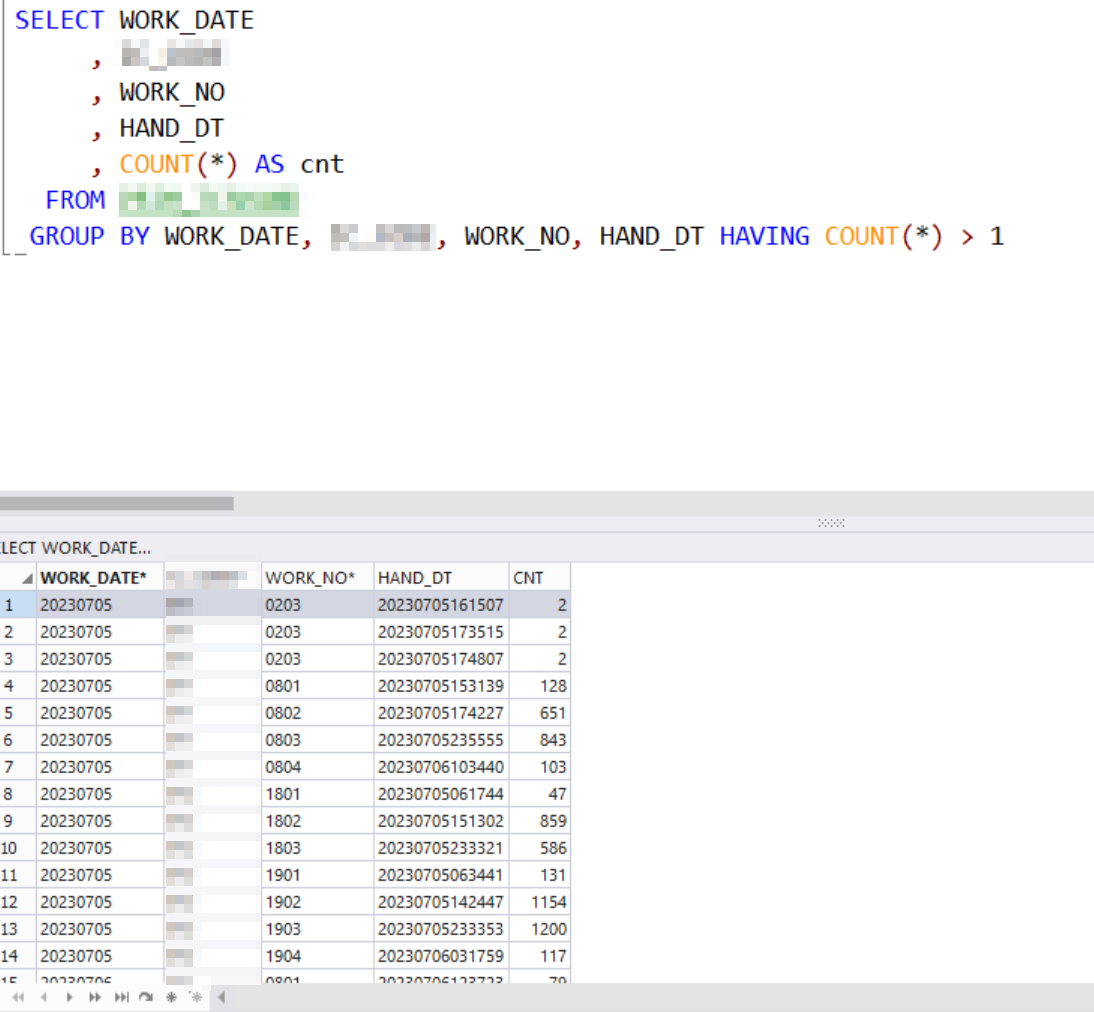Click HAND_DT cell 20230705233321
Image resolution: width=1094 pixels, height=1012 pixels.
point(441,848)
